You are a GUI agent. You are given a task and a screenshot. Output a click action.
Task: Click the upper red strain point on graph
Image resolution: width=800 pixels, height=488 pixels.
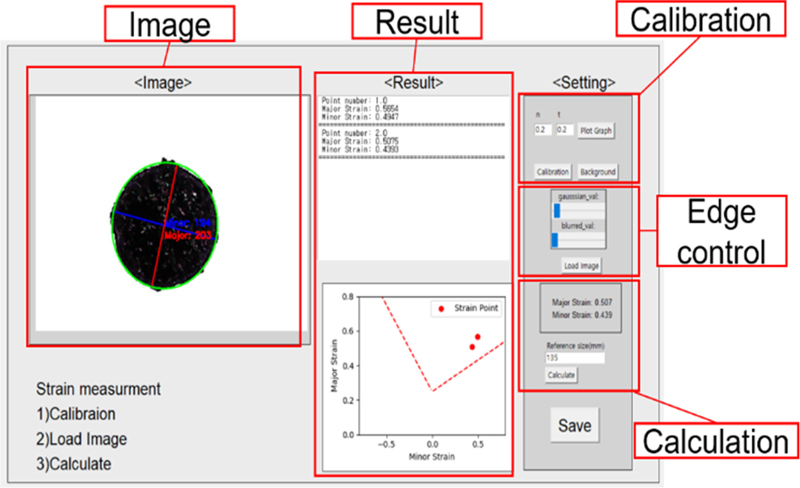478,337
